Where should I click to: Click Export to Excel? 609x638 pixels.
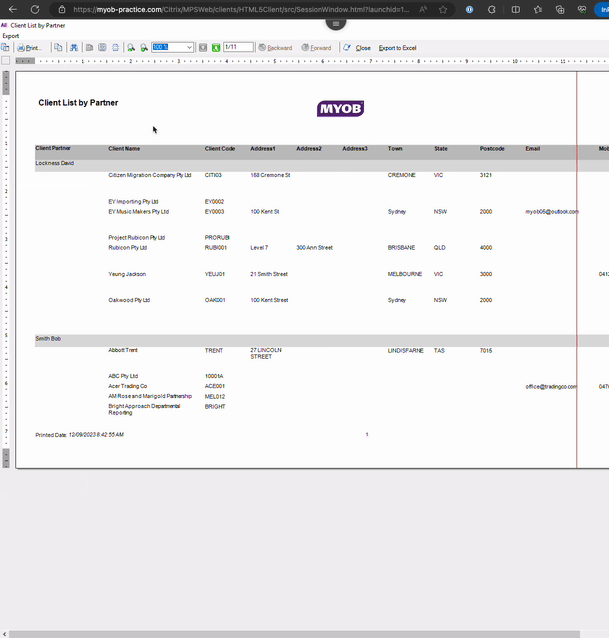point(397,47)
